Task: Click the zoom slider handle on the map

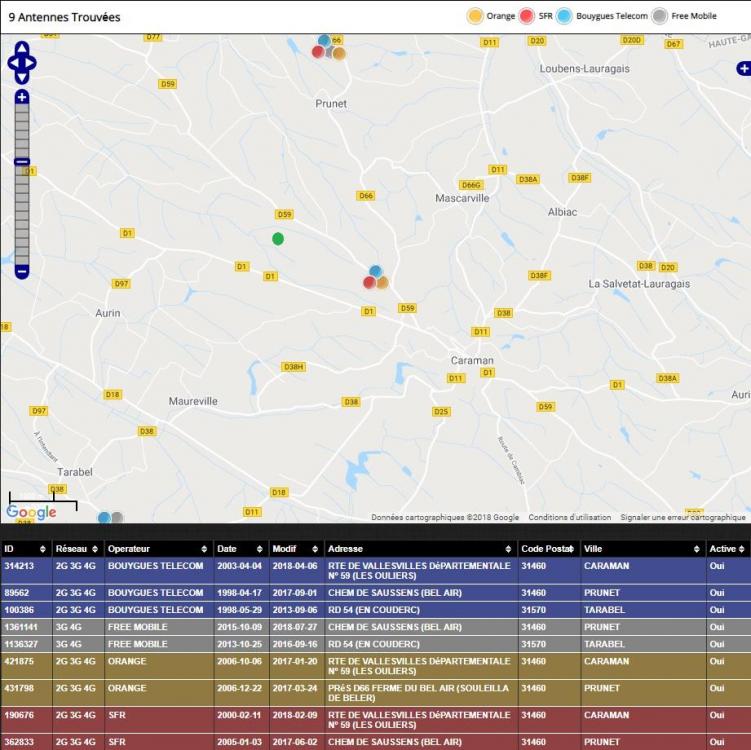Action: [22, 162]
